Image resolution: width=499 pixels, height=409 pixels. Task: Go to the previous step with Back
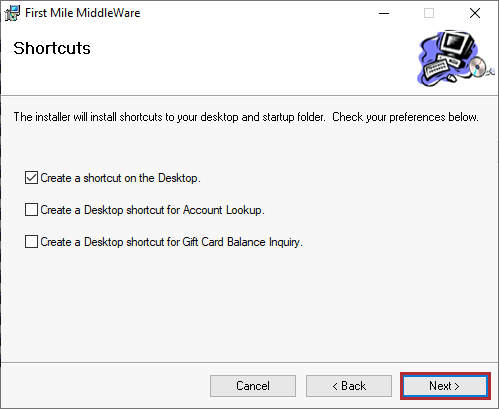[x=349, y=386]
